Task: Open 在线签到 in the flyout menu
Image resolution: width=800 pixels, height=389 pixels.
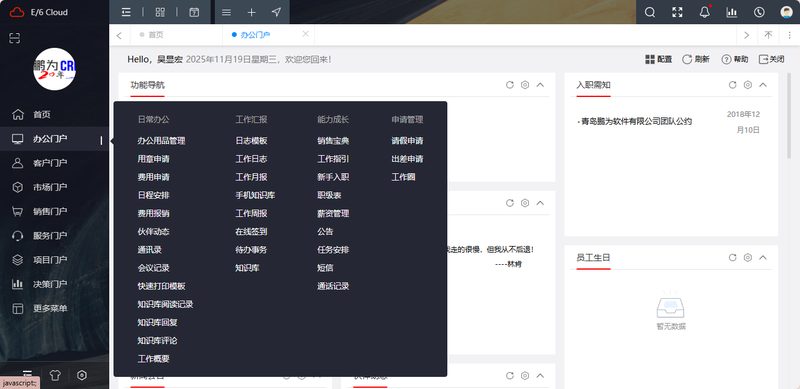Action: click(251, 231)
